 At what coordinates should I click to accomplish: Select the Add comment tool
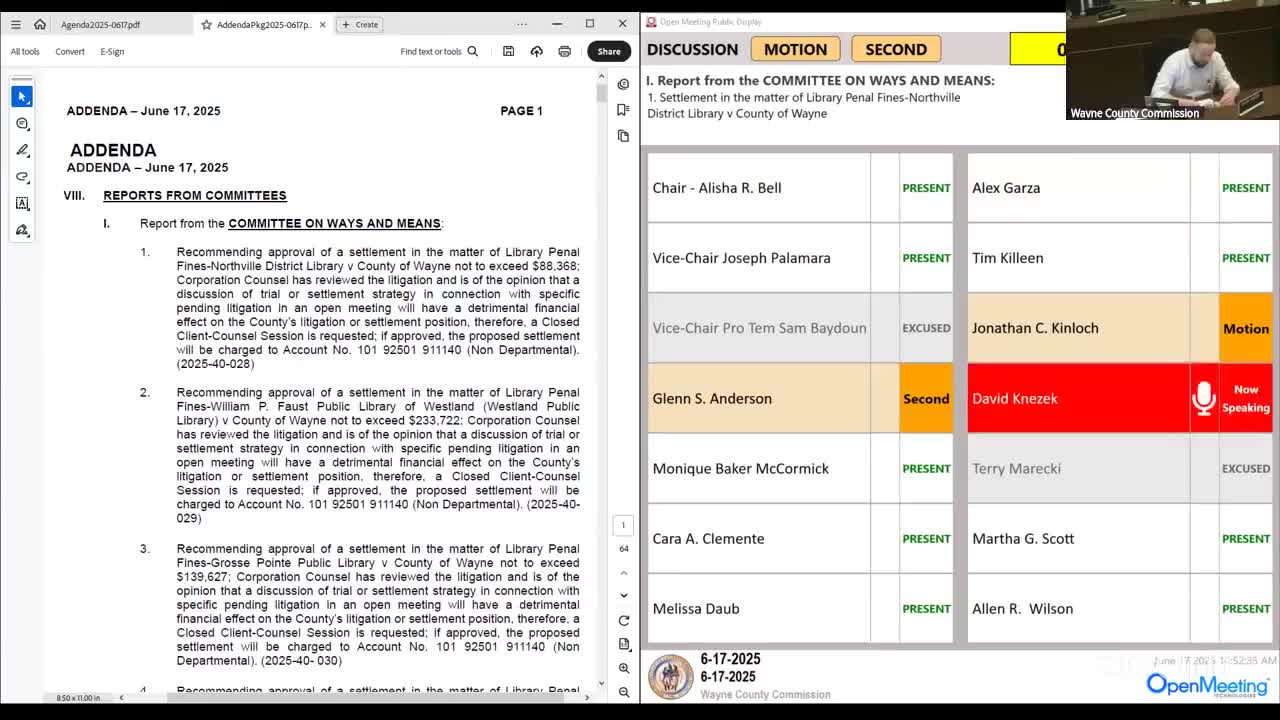22,123
